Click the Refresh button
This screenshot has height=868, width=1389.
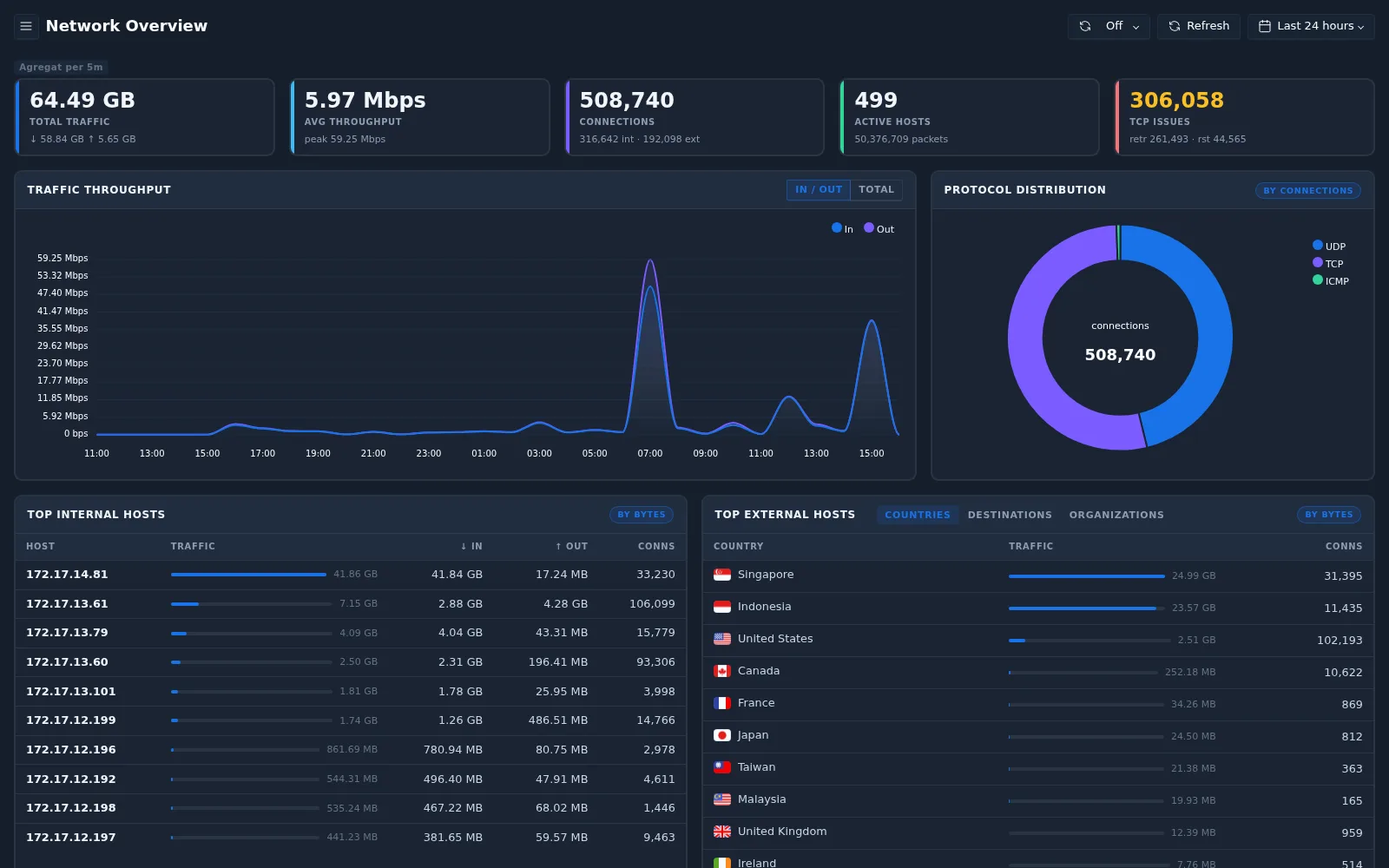pos(1199,26)
